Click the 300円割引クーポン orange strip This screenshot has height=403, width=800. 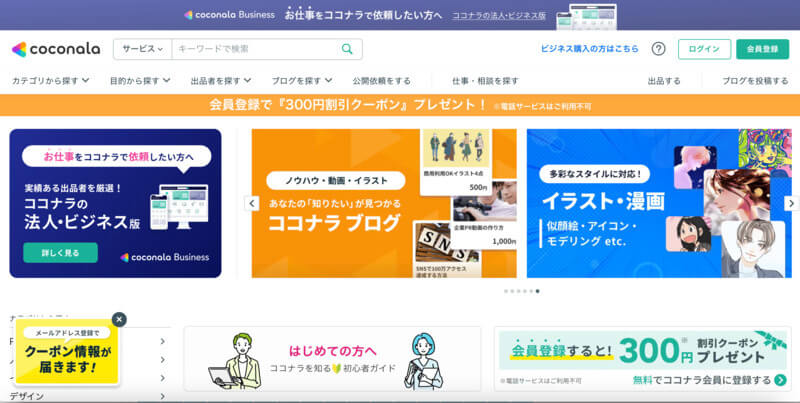point(400,105)
